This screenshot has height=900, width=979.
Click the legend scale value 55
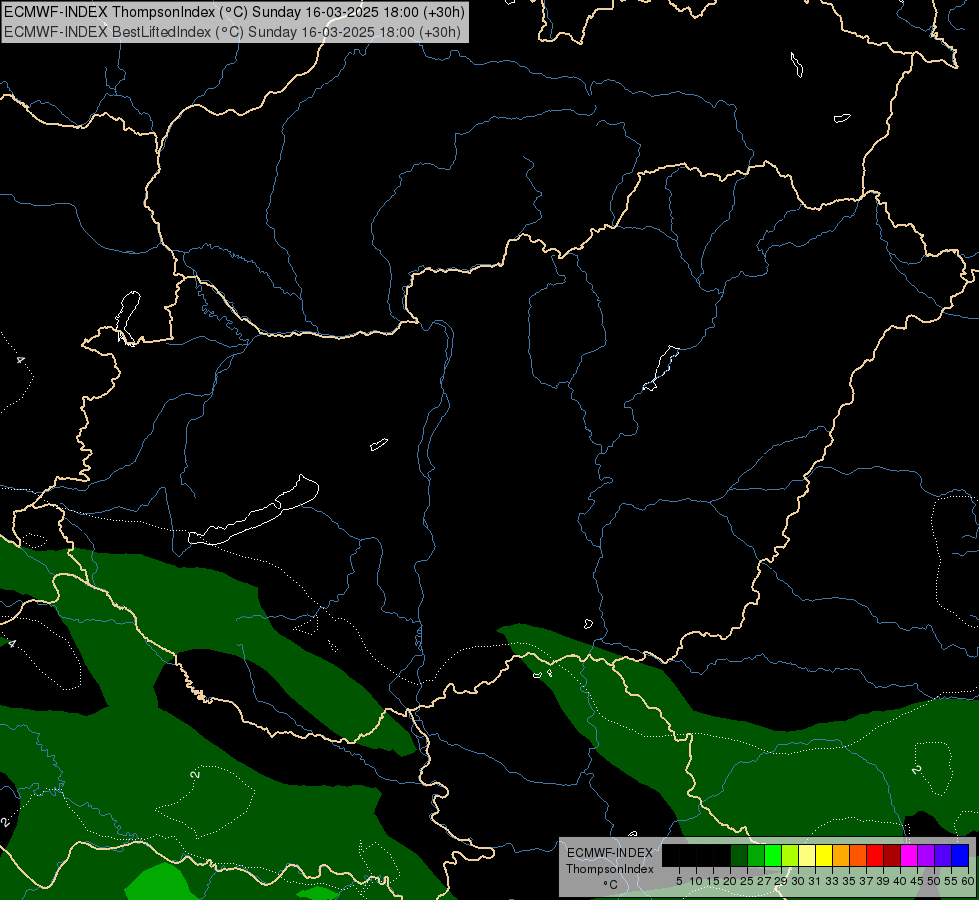(951, 881)
